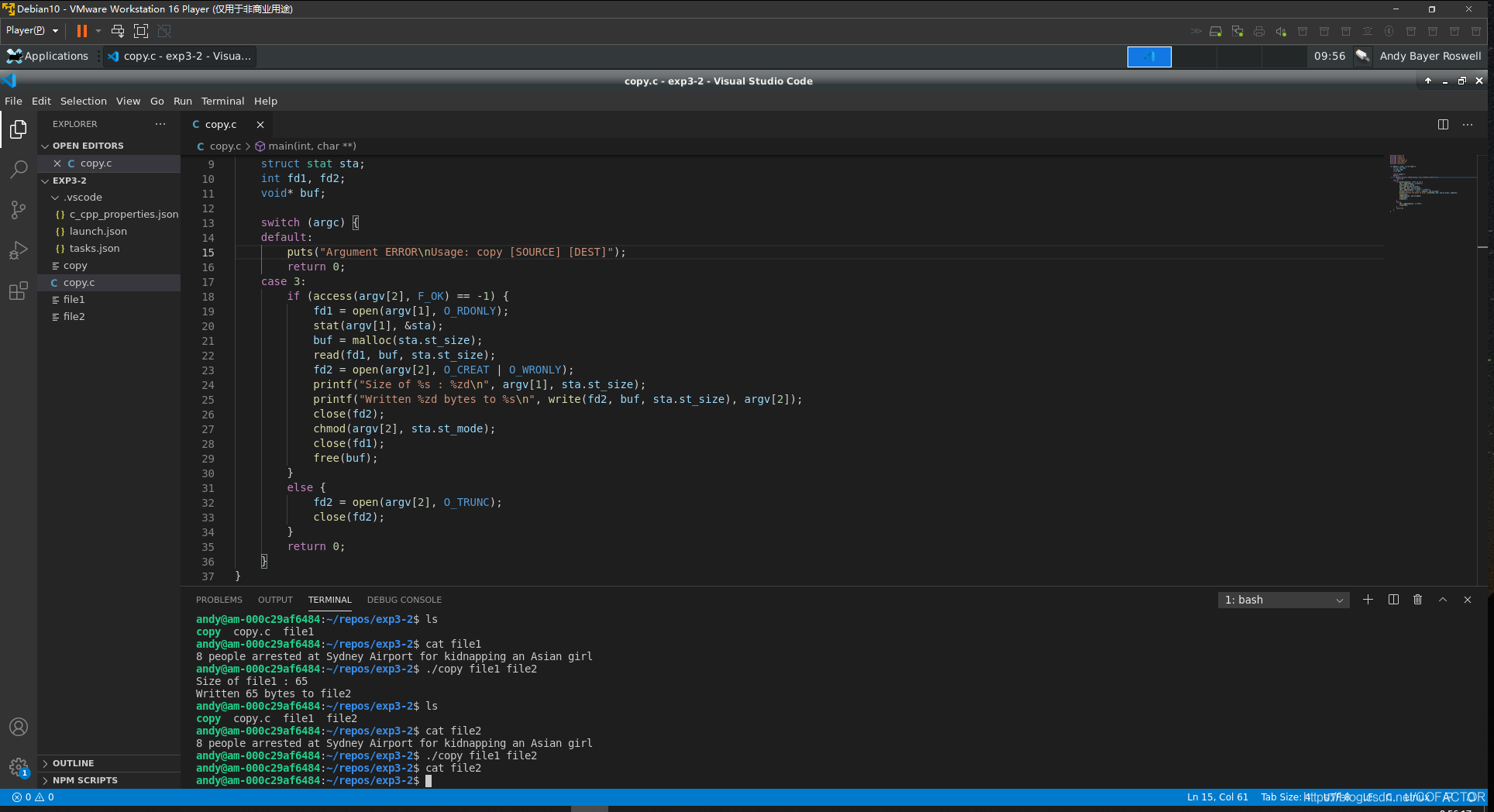1494x812 pixels.
Task: Open the Run and Debug view
Action: (19, 251)
